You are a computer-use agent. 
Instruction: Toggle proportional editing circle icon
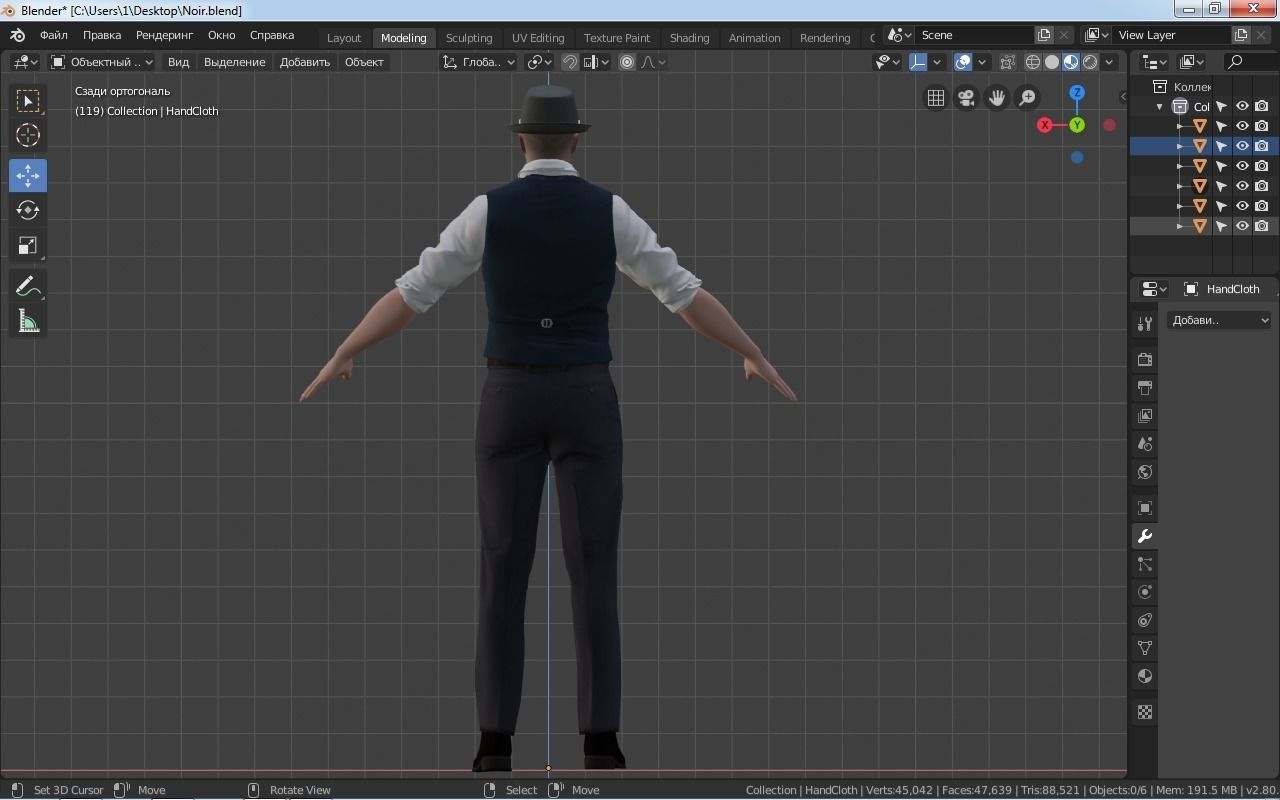[627, 62]
